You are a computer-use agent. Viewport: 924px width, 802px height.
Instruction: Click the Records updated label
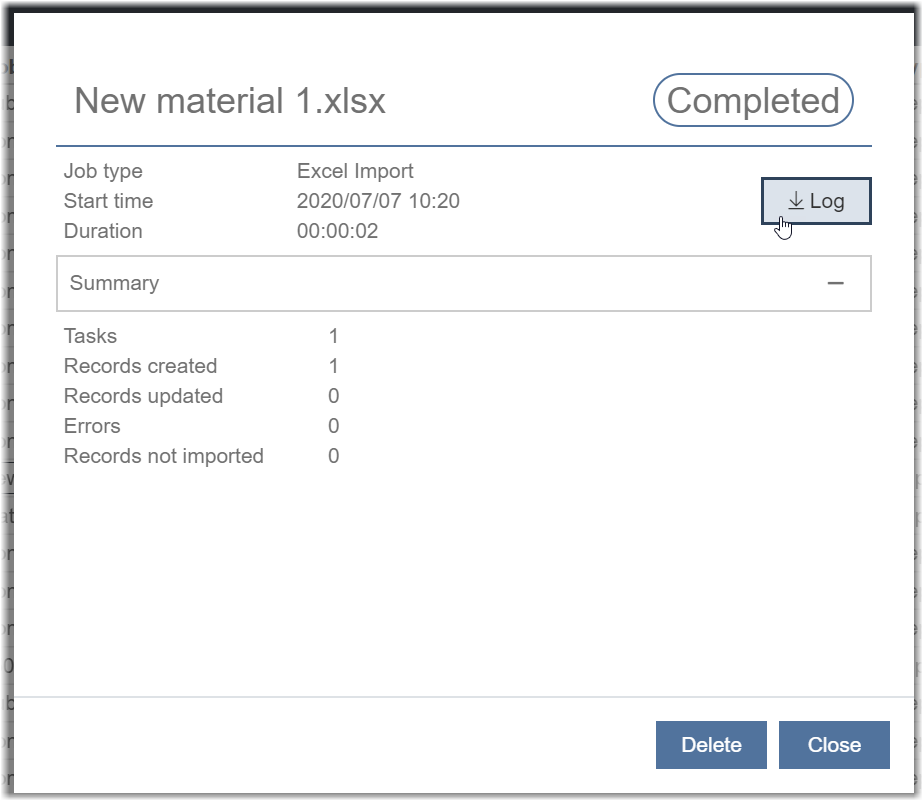click(143, 396)
